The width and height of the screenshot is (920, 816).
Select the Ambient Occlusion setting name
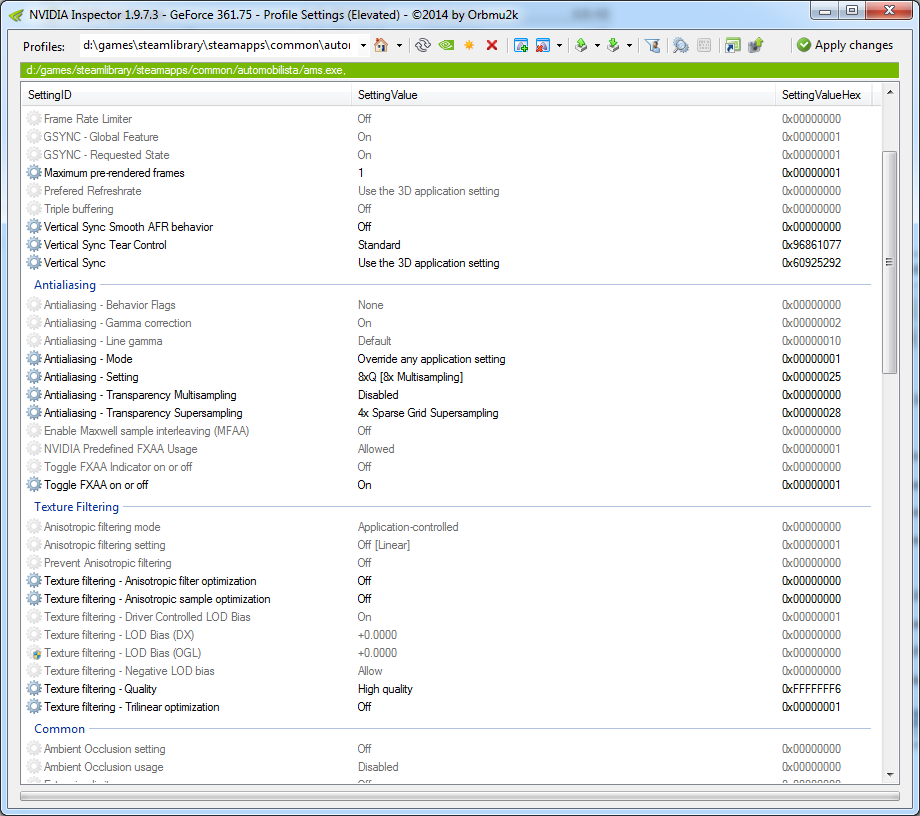pyautogui.click(x=104, y=749)
